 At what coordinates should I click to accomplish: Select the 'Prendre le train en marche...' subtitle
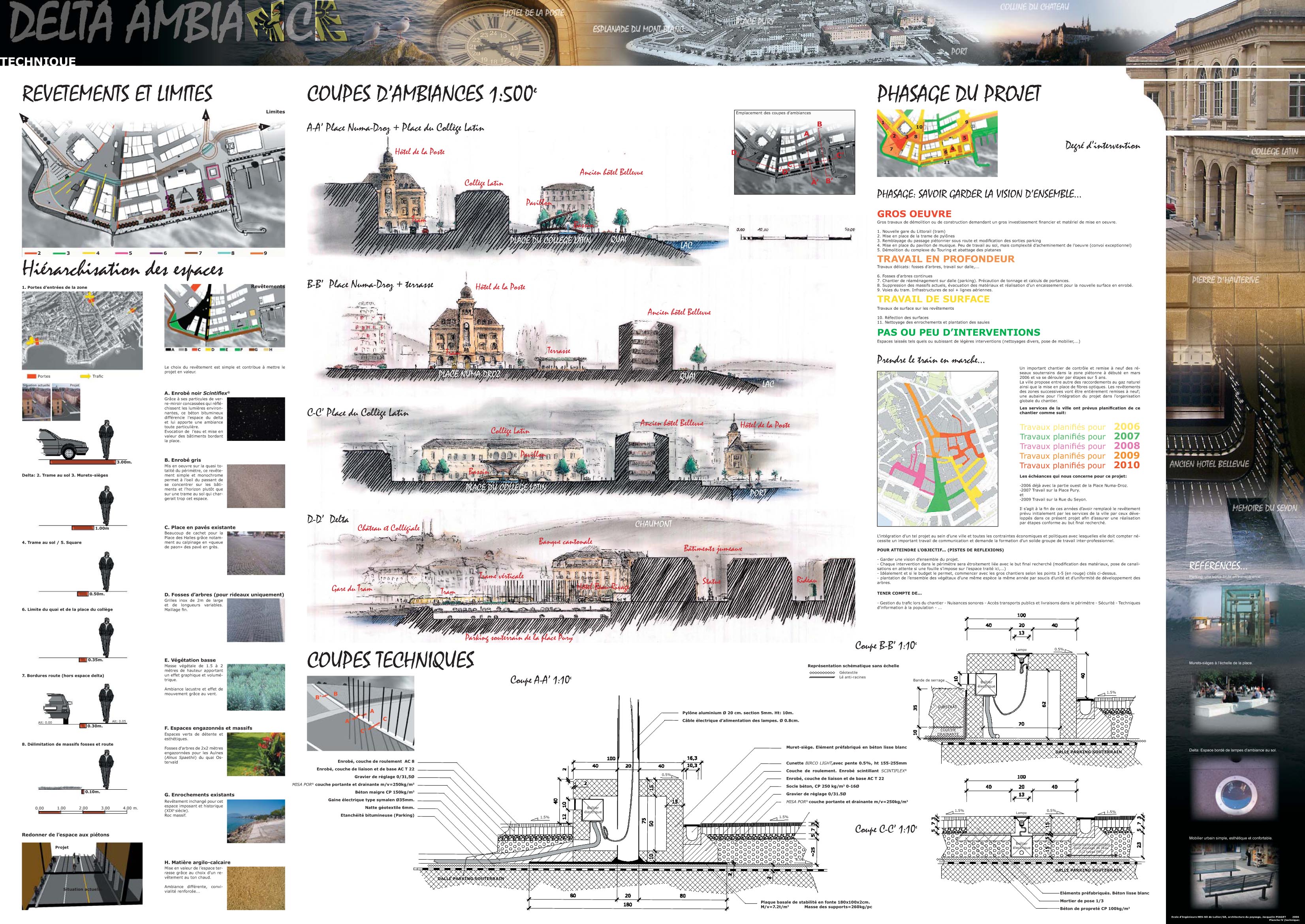tap(931, 359)
